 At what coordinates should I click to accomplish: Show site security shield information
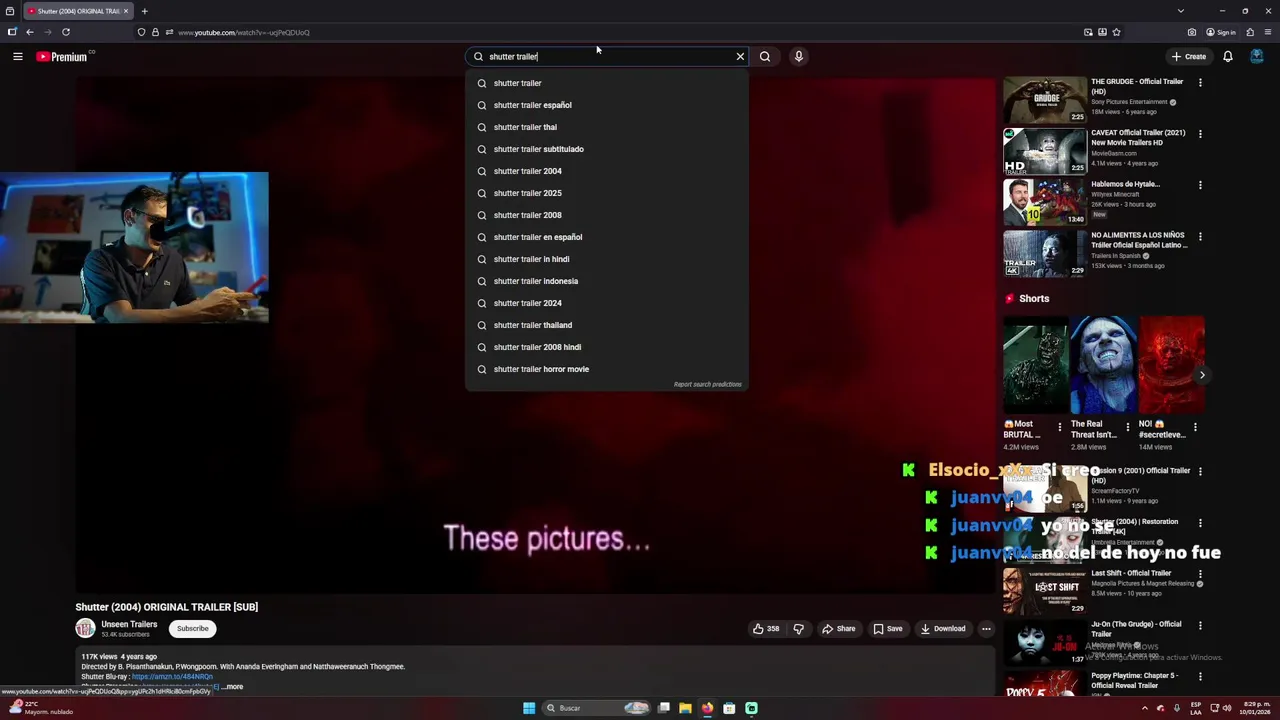click(x=141, y=32)
